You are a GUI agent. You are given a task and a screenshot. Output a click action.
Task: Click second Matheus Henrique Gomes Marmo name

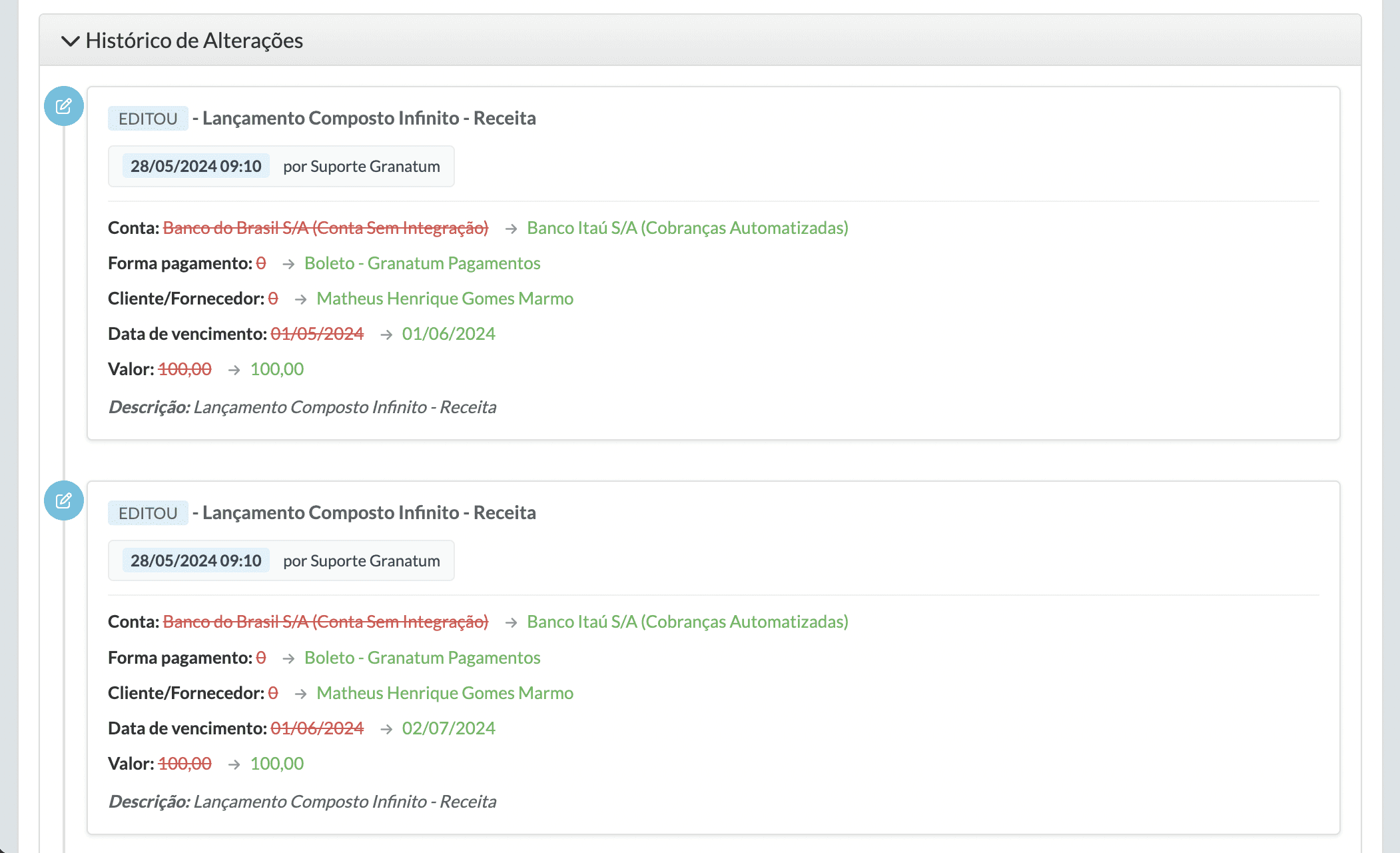445,693
